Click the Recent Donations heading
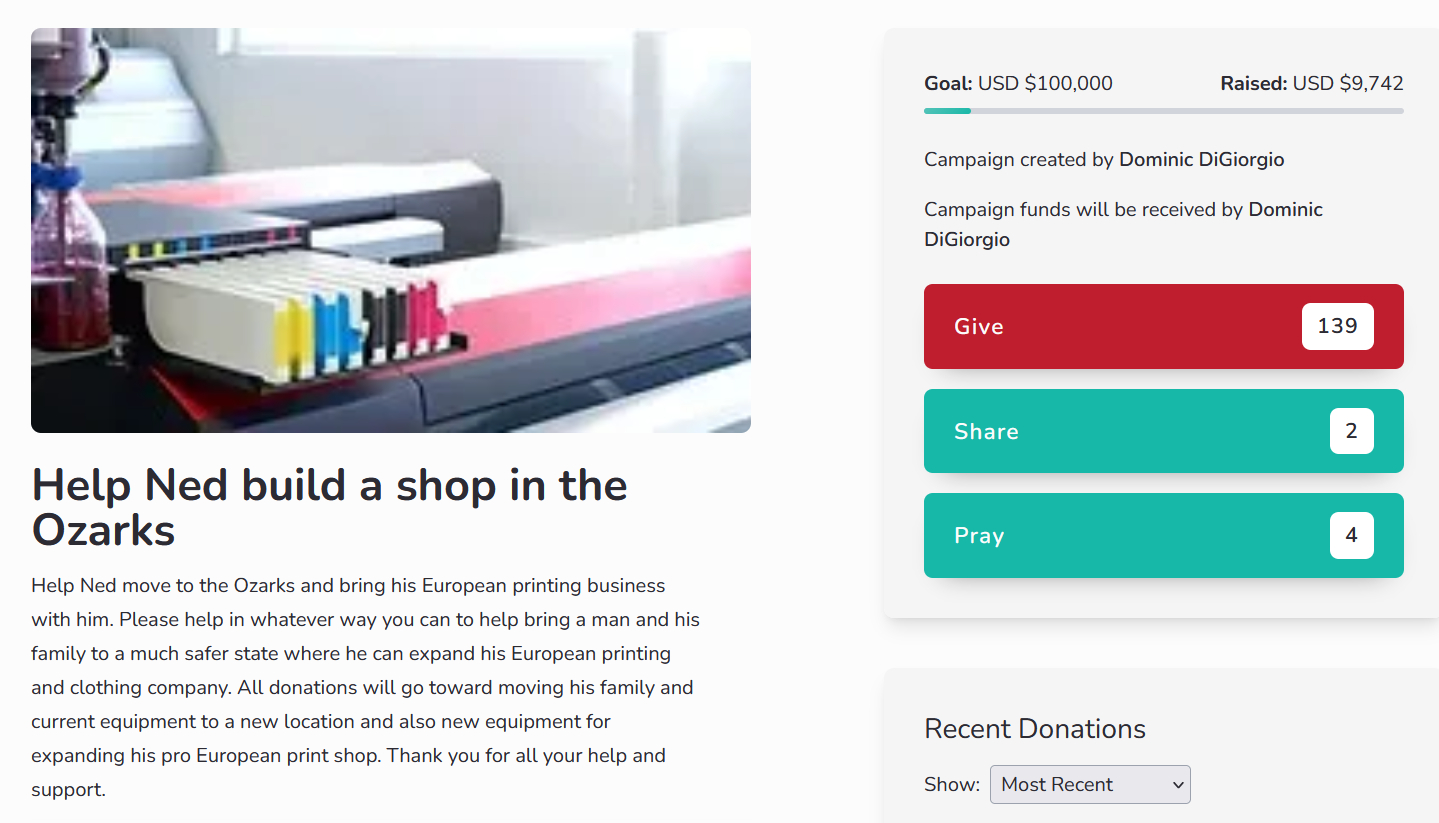 pyautogui.click(x=1035, y=728)
